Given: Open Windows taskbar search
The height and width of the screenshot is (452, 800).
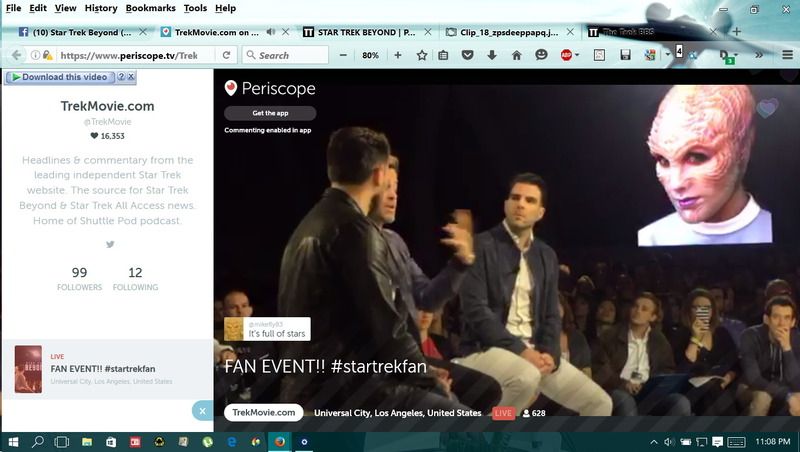Looking at the screenshot, I should click(38, 442).
